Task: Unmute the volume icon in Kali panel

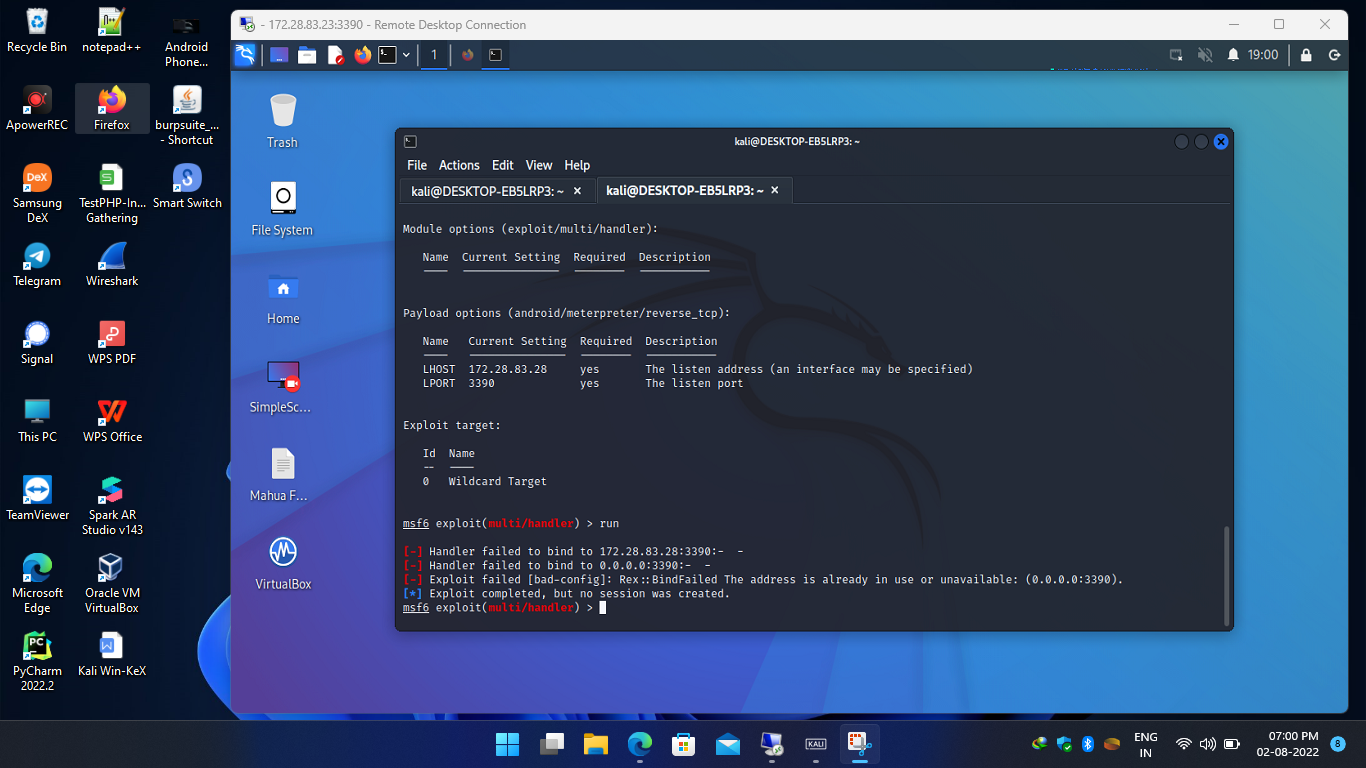Action: 1205,55
